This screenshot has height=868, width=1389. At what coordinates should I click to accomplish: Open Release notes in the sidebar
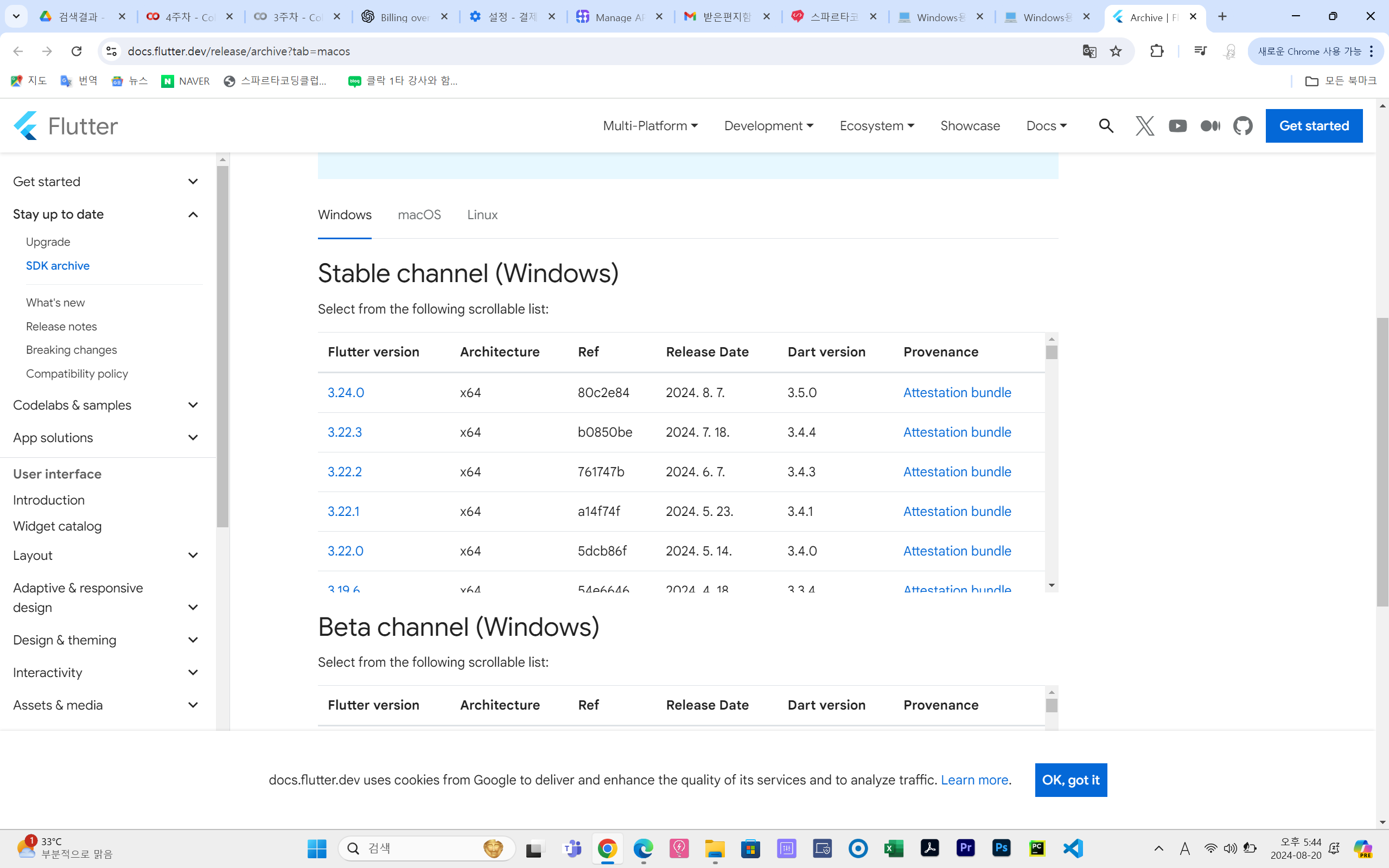click(x=61, y=326)
